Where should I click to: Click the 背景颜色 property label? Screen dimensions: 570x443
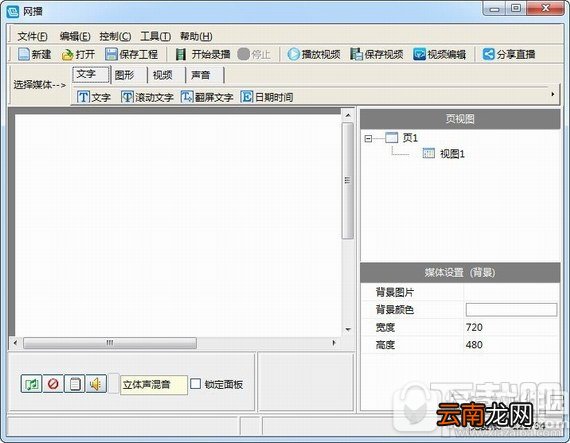[x=395, y=310]
